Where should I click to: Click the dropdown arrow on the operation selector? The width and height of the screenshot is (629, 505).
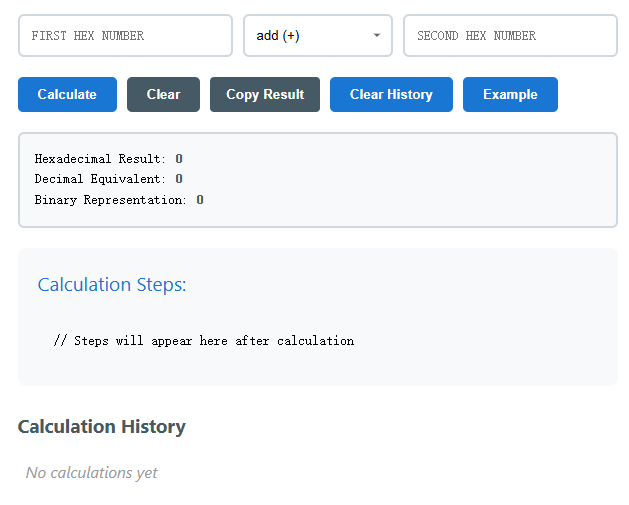(376, 36)
